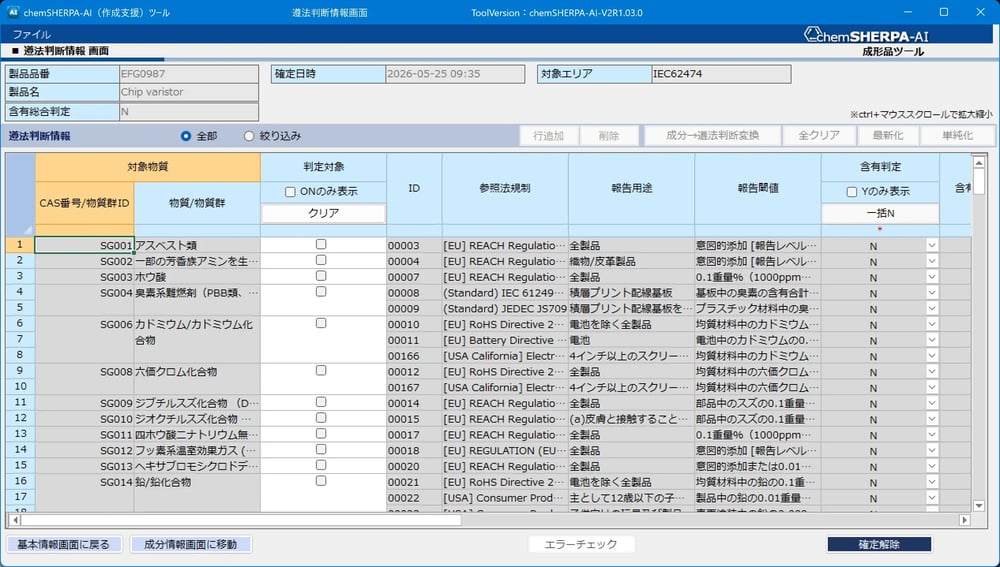Click the ホウ酸 substance cell

(197, 277)
